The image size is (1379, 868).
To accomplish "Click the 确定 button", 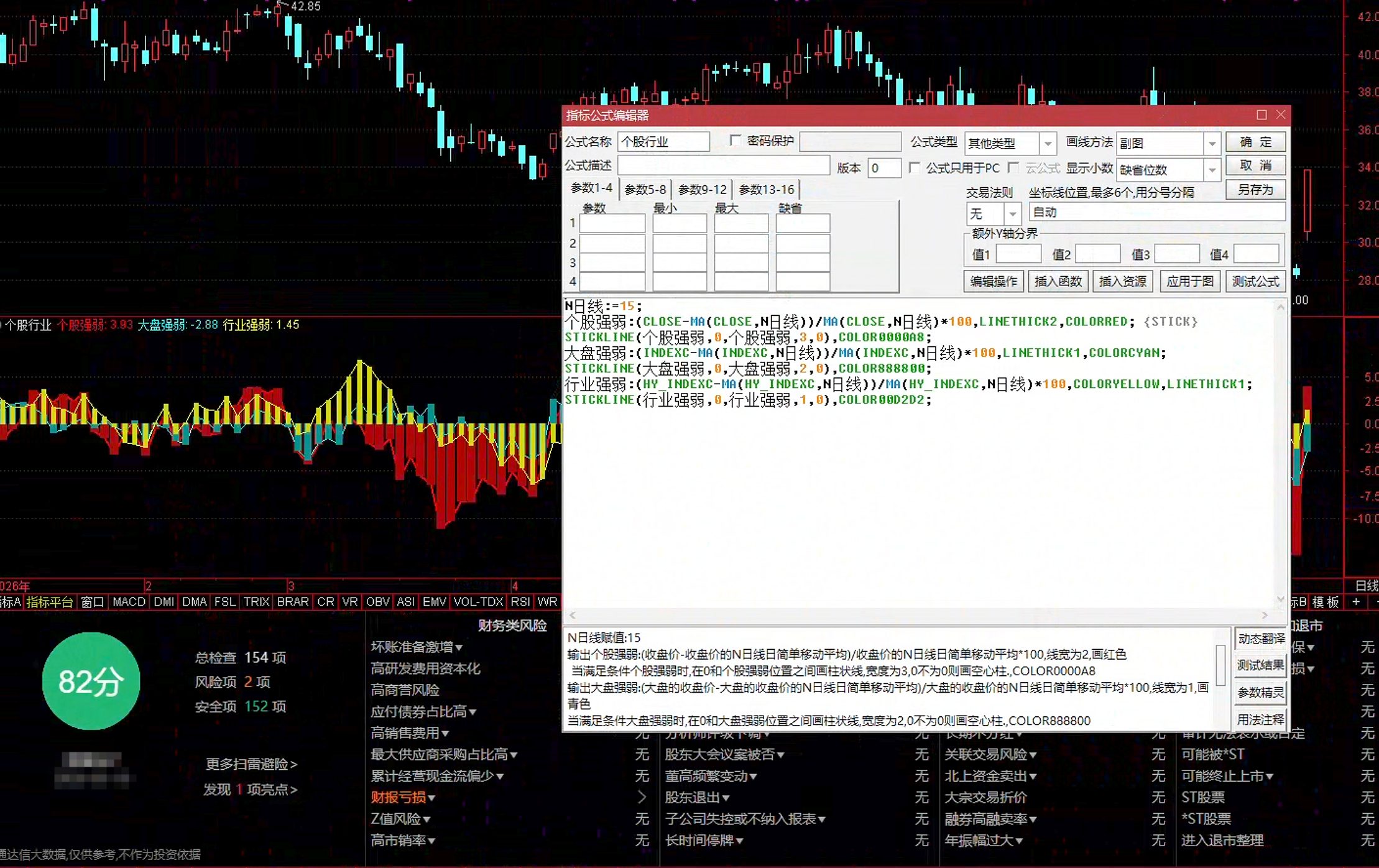I will (1256, 142).
